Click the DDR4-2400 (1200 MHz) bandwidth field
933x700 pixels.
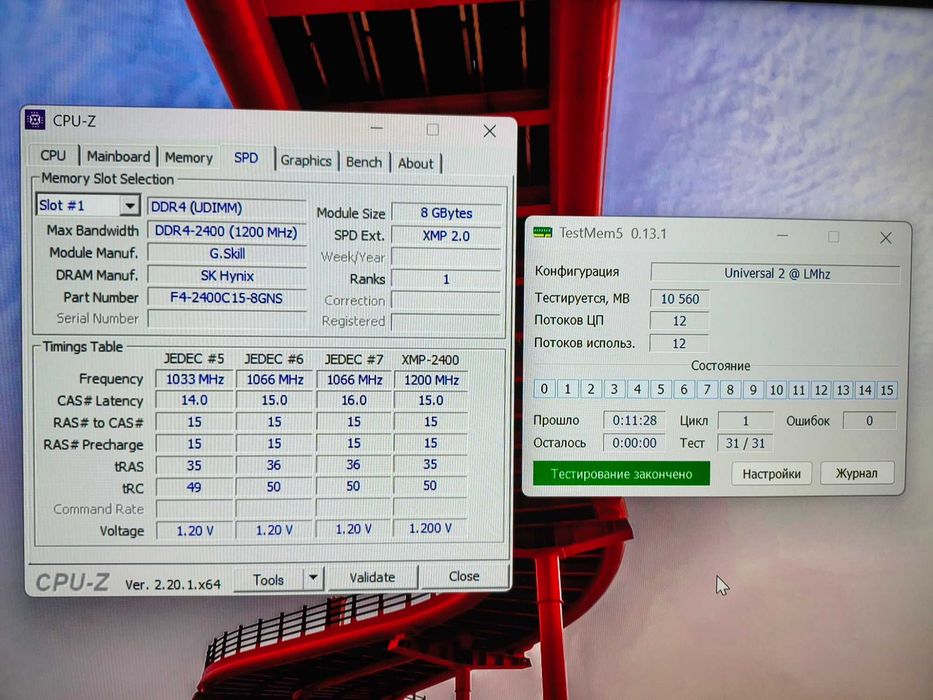click(226, 231)
